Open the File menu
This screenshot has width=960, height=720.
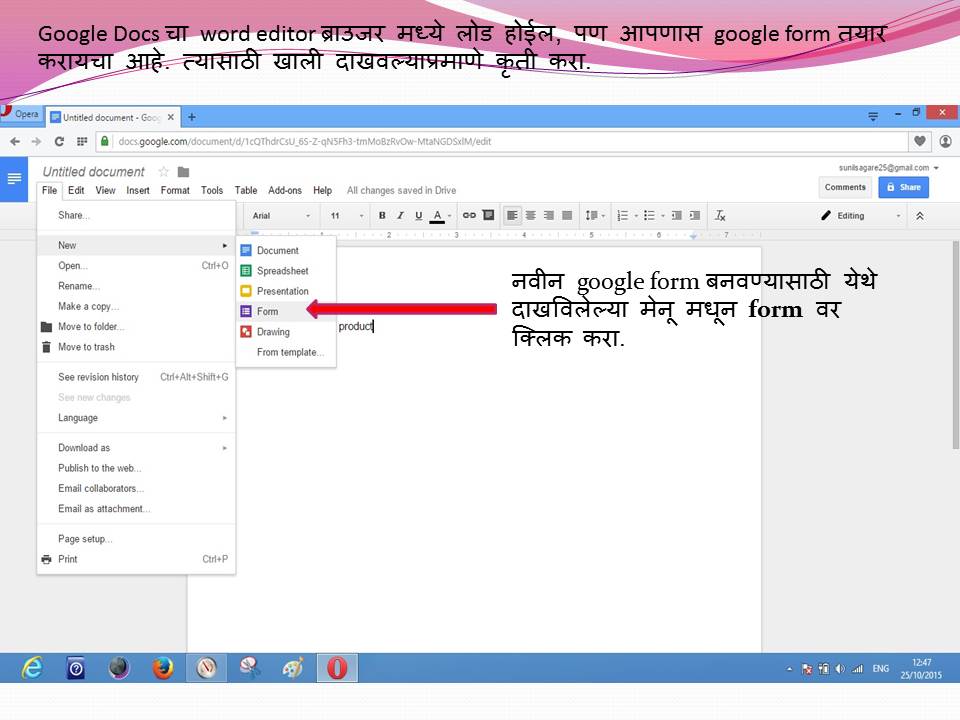coord(50,190)
